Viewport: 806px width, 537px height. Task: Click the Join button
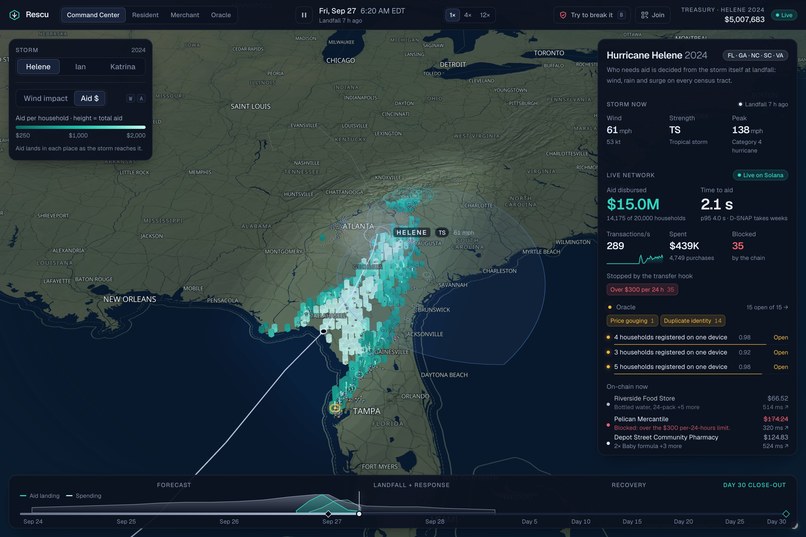(x=652, y=15)
